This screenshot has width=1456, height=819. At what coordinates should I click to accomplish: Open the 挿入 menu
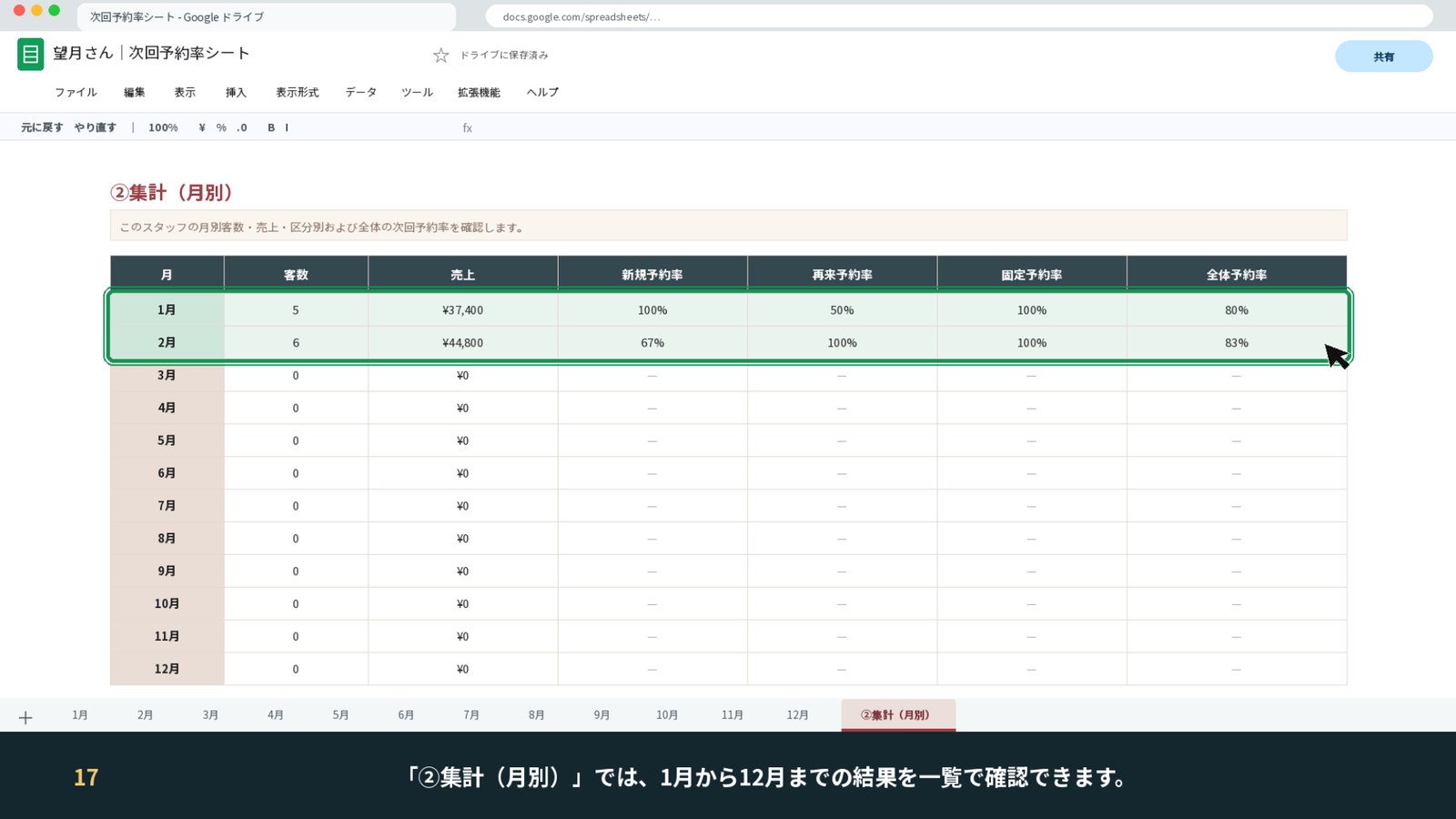236,92
